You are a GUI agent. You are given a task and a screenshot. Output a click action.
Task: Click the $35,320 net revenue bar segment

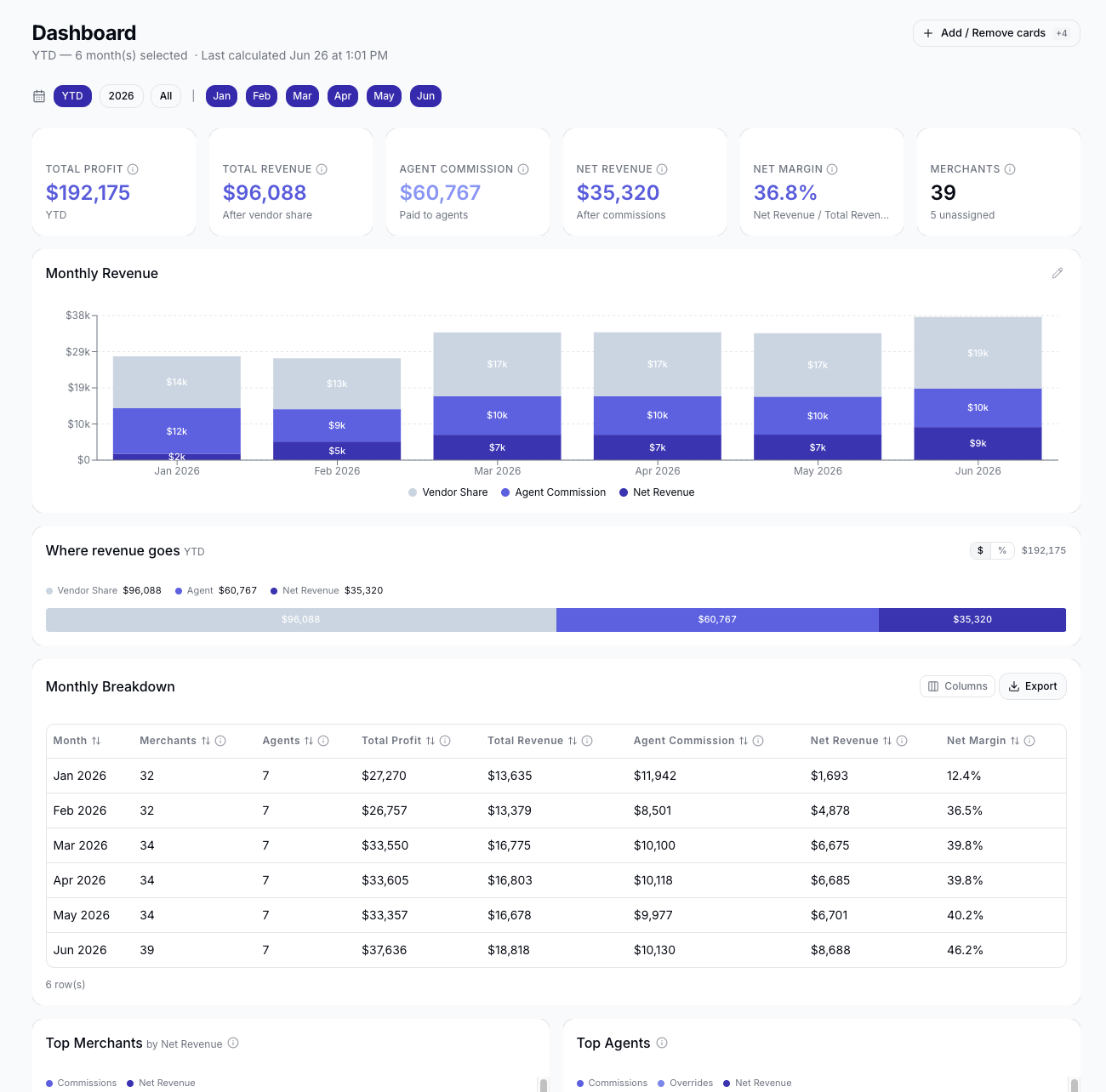[972, 620]
